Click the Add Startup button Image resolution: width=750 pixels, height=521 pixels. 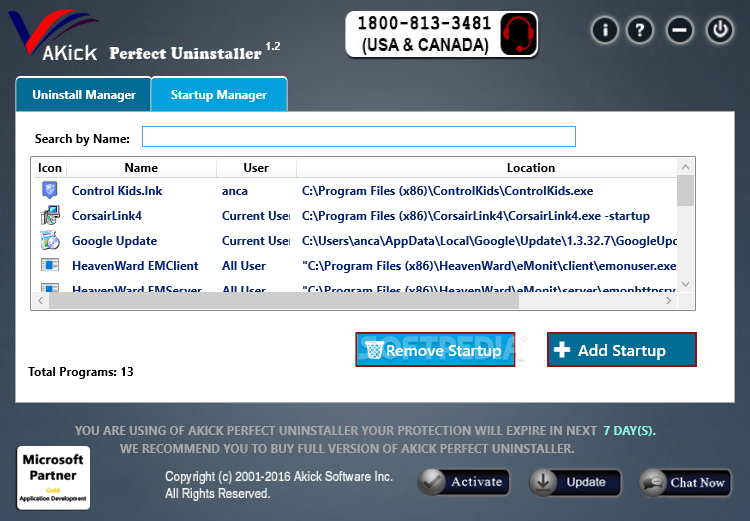point(622,350)
